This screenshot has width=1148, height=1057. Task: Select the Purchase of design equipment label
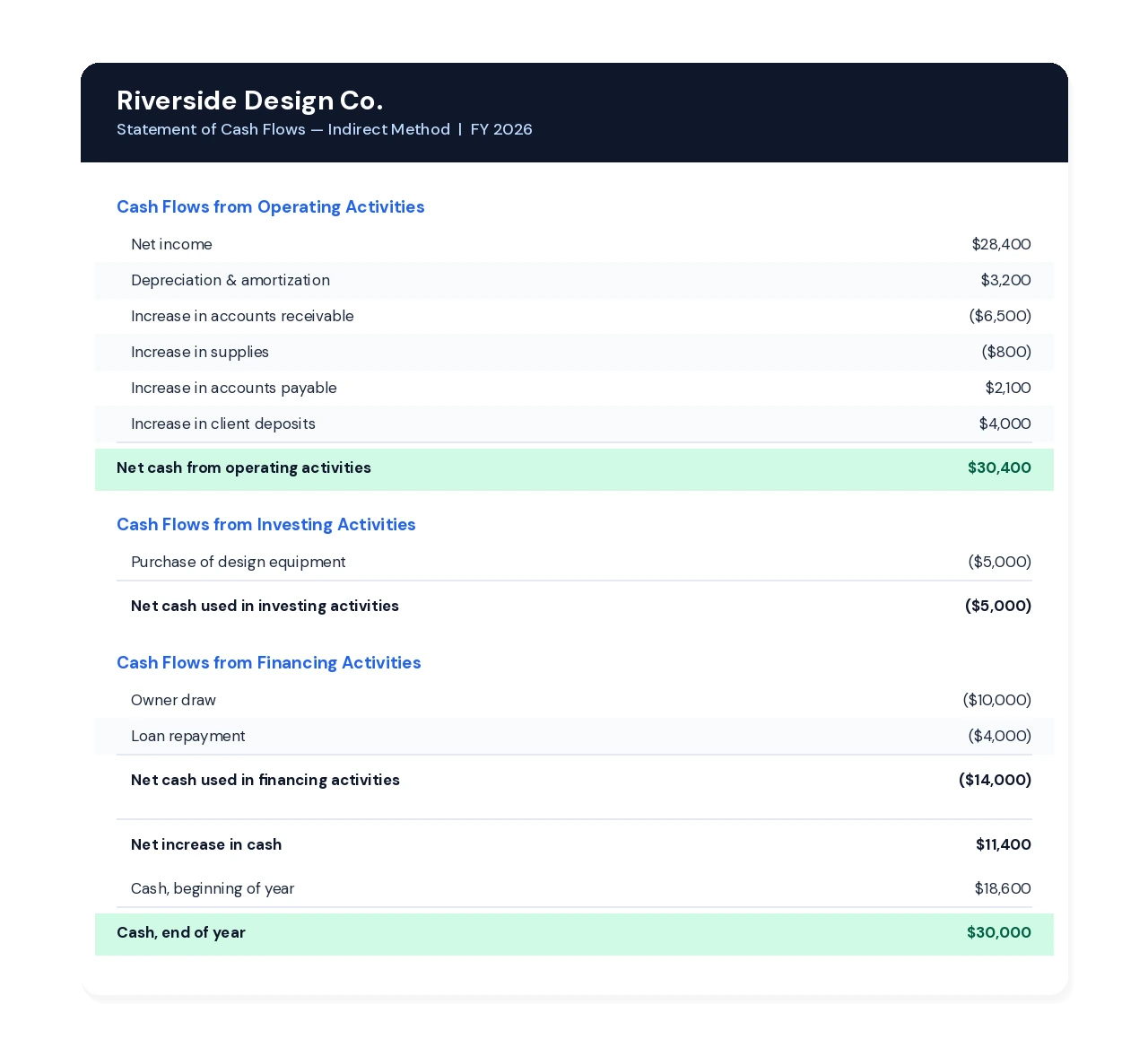tap(238, 562)
